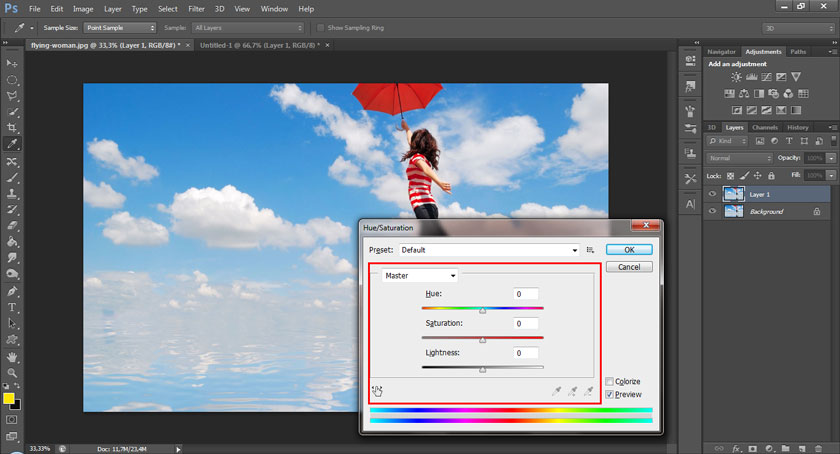Image resolution: width=840 pixels, height=454 pixels.
Task: Select the Paint Bucket tool
Action: 12,242
